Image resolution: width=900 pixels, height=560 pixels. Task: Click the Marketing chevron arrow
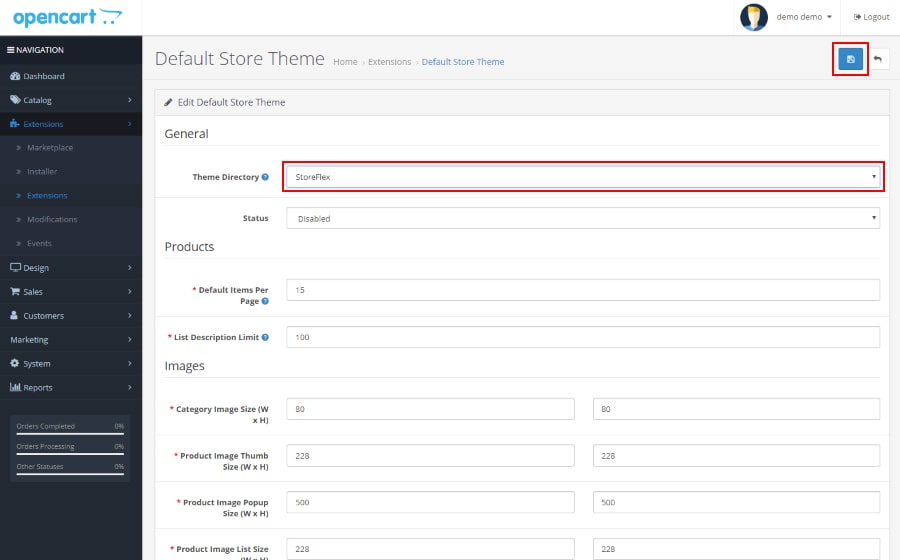pos(130,340)
